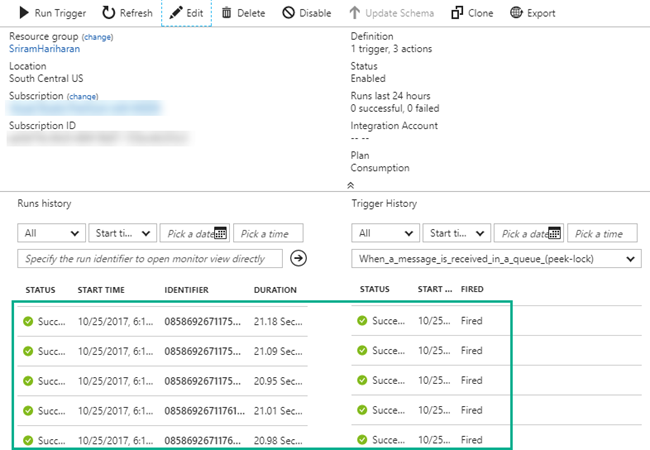The width and height of the screenshot is (650, 450).
Task: Click the Delete label in toolbar
Action: pos(251,13)
